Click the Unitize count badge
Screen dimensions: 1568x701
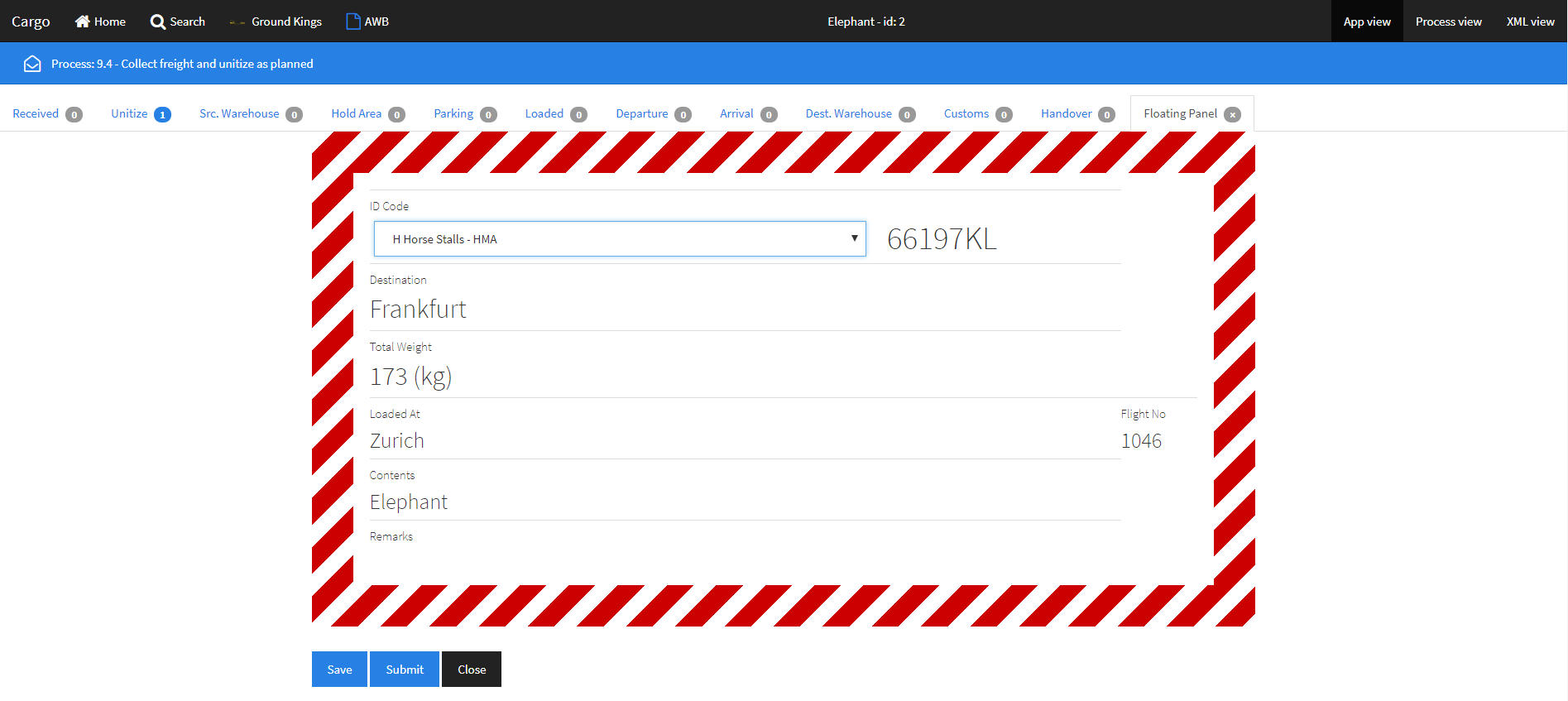(162, 114)
